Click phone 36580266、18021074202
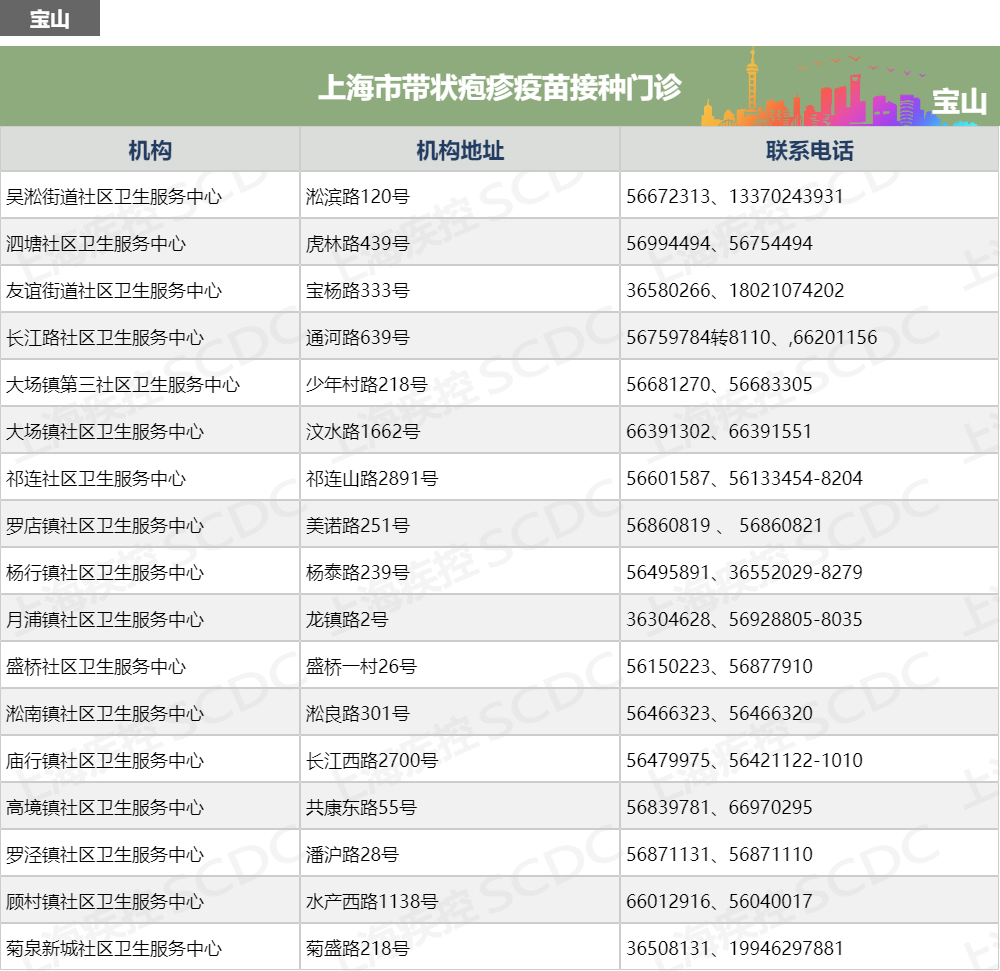1000x971 pixels. click(x=735, y=291)
